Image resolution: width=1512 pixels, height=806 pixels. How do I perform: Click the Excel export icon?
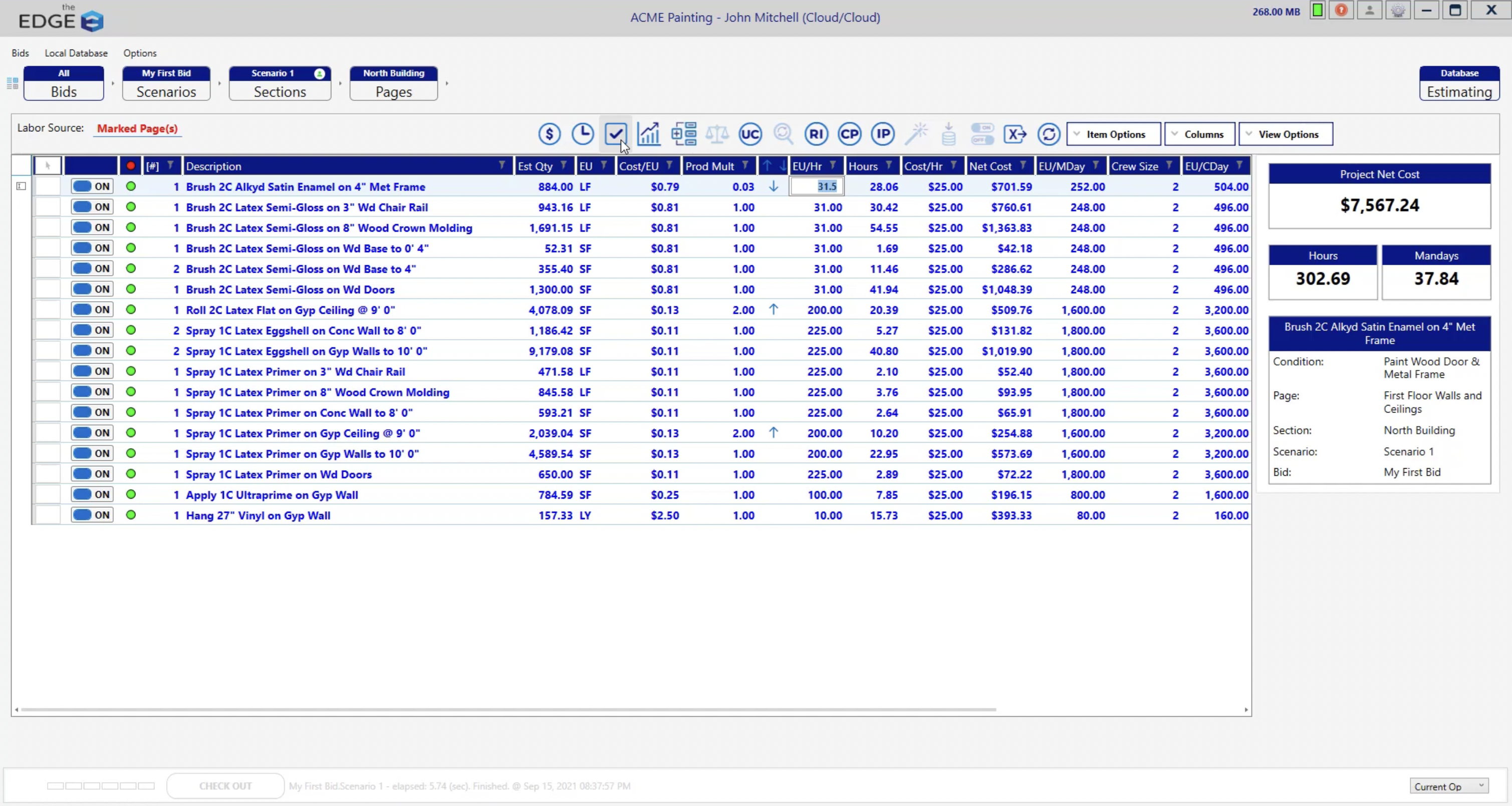click(x=1015, y=134)
